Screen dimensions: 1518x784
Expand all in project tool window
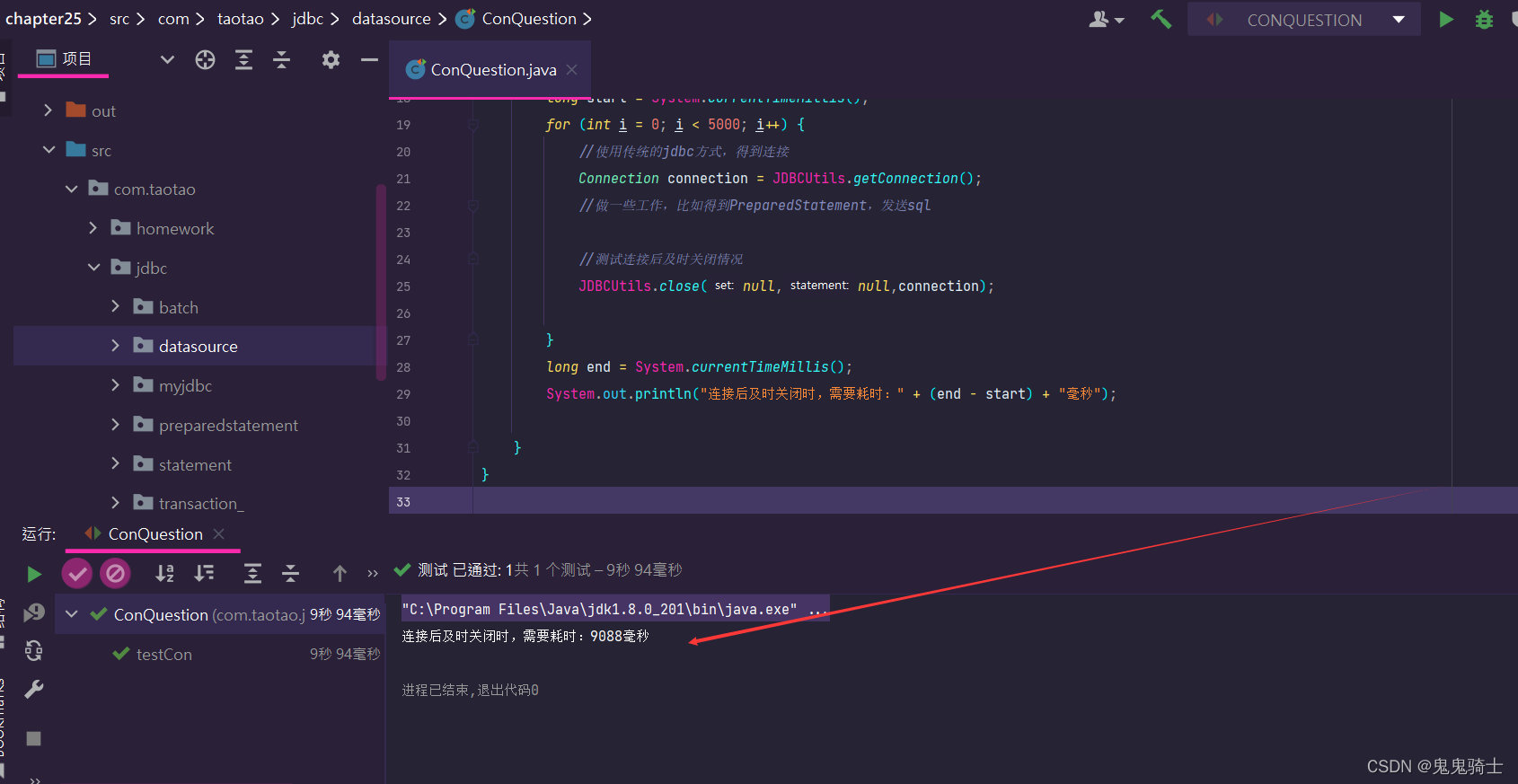tap(243, 59)
